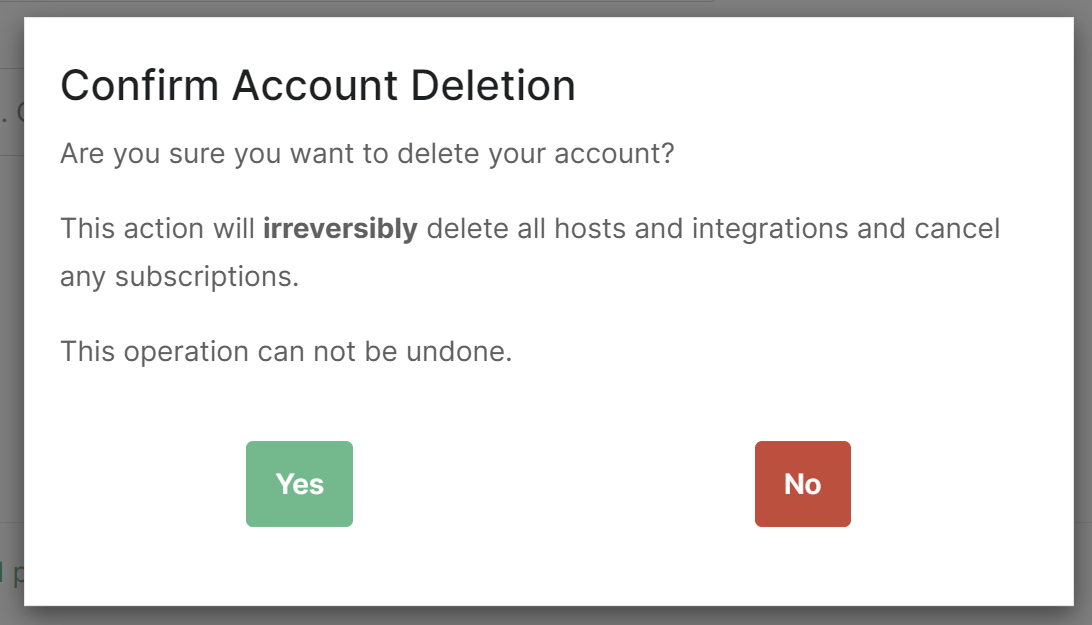Click the words delete all in the warning
The width and height of the screenshot is (1092, 625).
coord(486,229)
